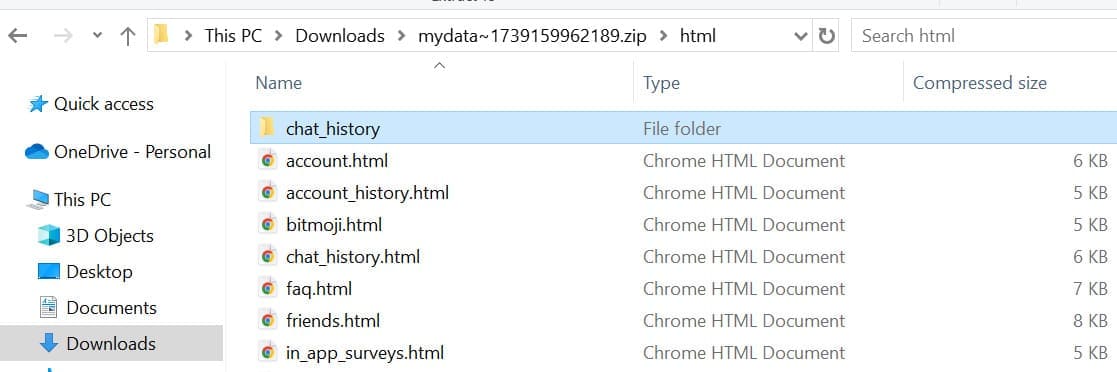Refresh the html folder view
This screenshot has height=372, width=1117.
point(826,36)
